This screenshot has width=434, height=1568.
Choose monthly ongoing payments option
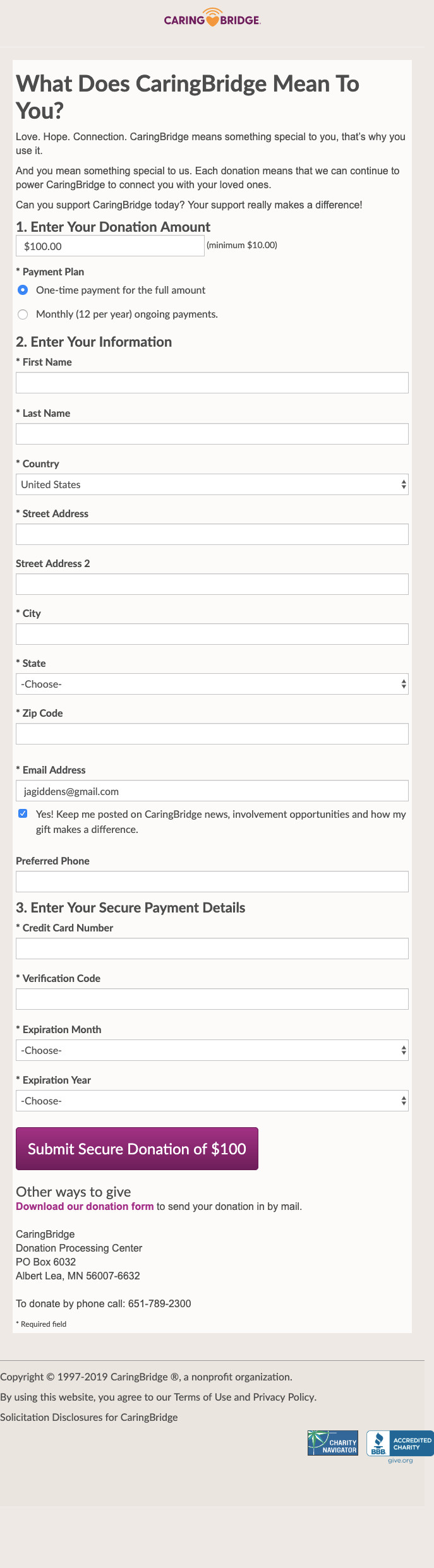23,314
